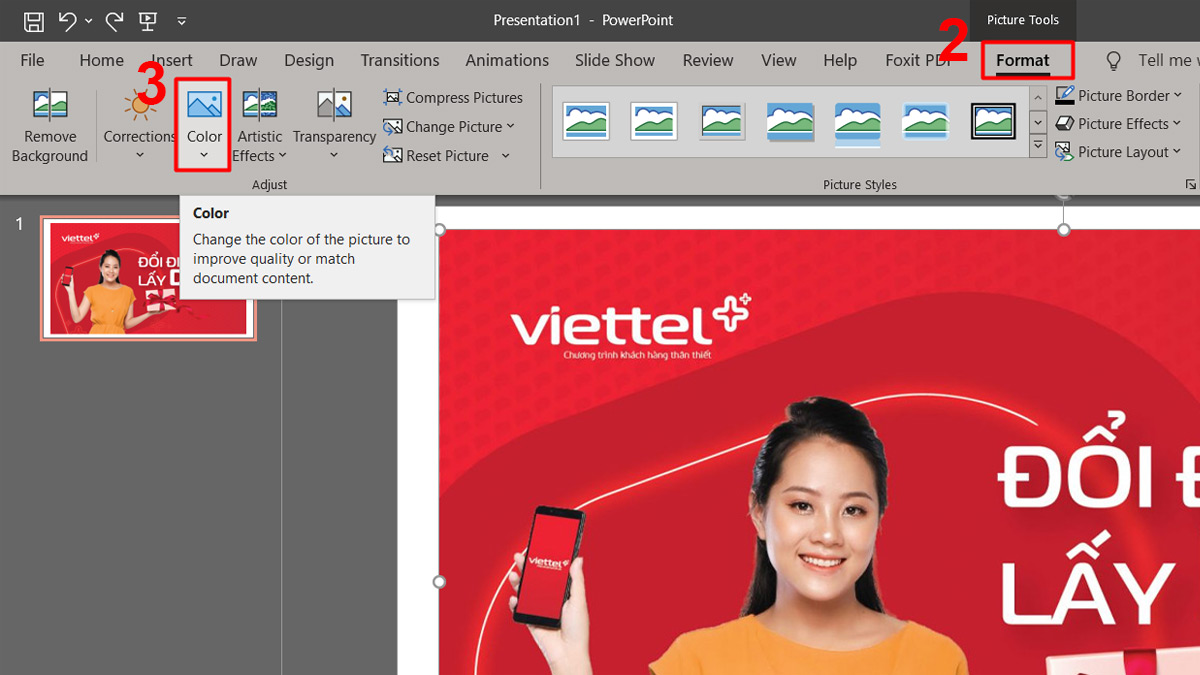Open the Artistic Effects gallery
This screenshot has height=675, width=1200.
click(x=259, y=124)
